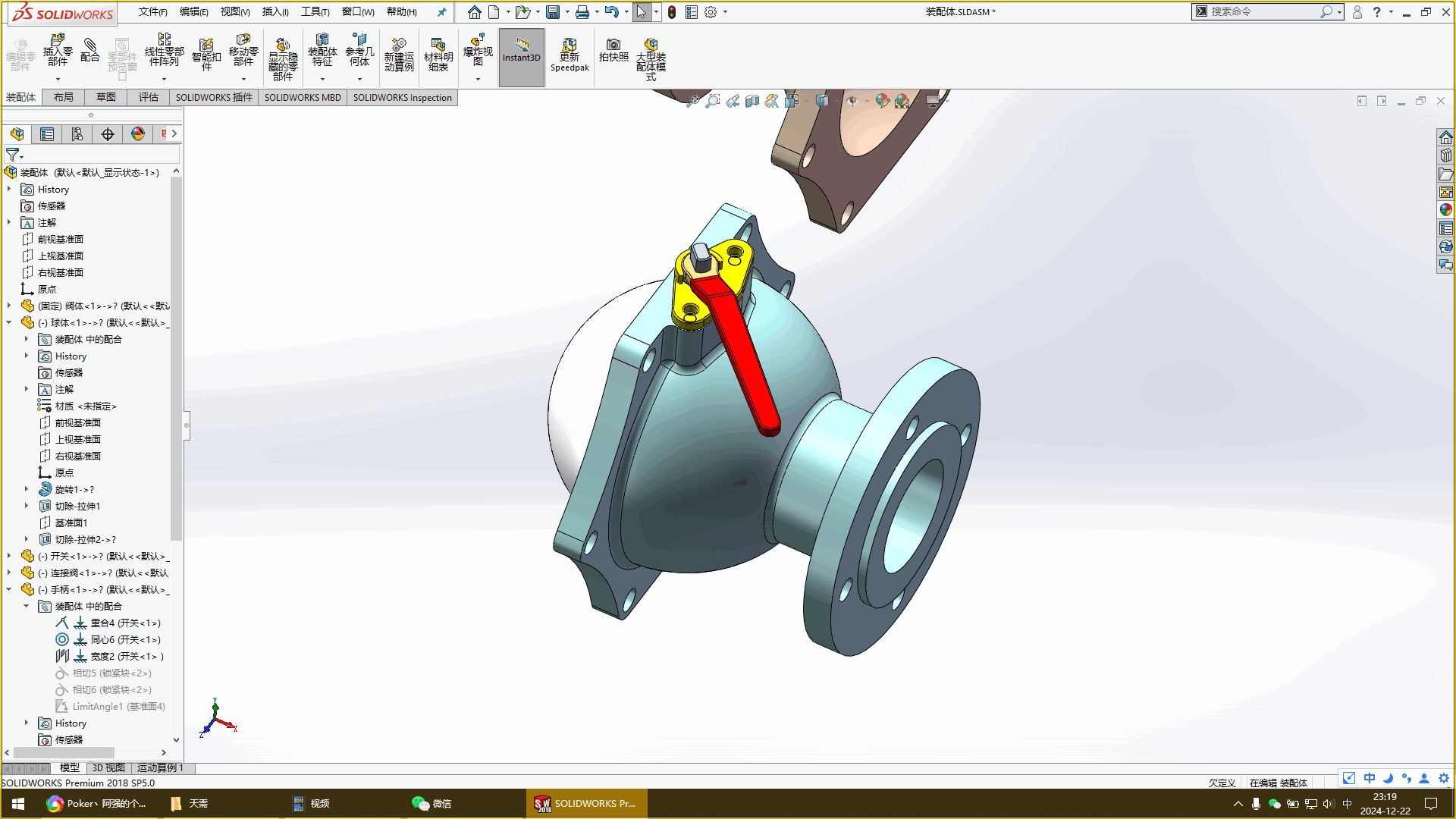Toggle 显示隐藏的零部件 visibility
The height and width of the screenshot is (819, 1456).
[283, 53]
